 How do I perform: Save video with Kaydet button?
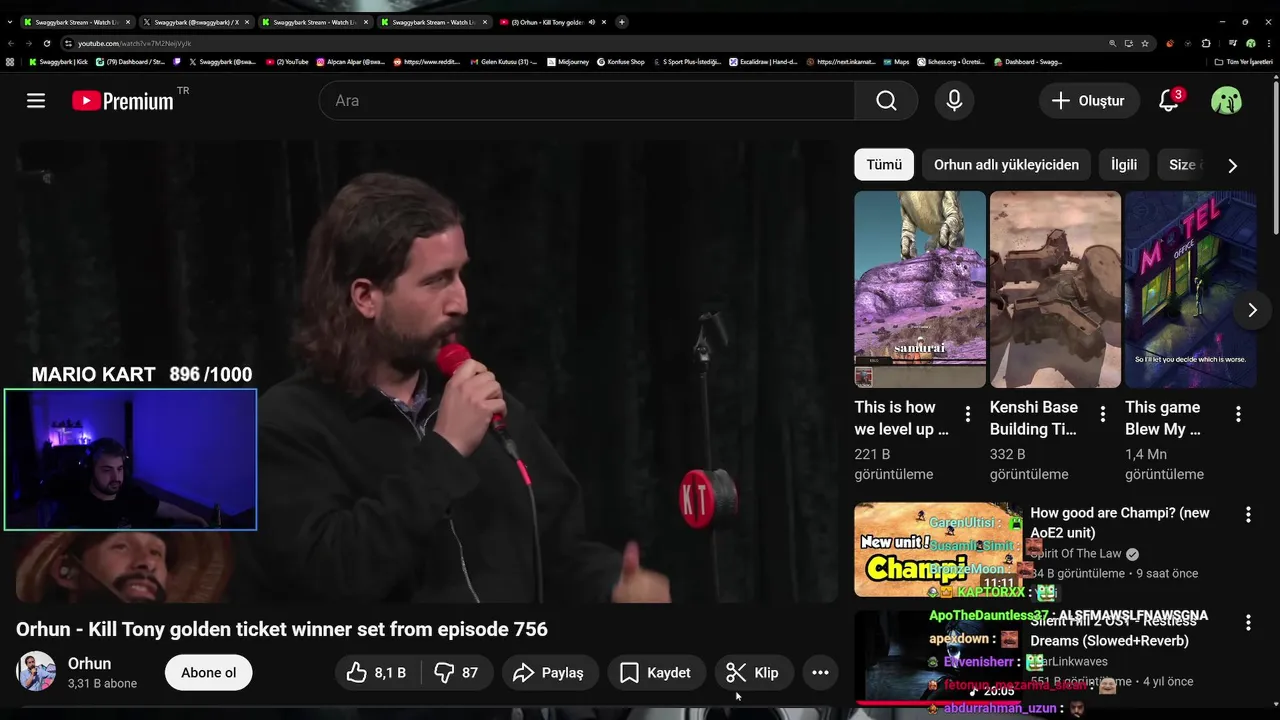pyautogui.click(x=656, y=673)
